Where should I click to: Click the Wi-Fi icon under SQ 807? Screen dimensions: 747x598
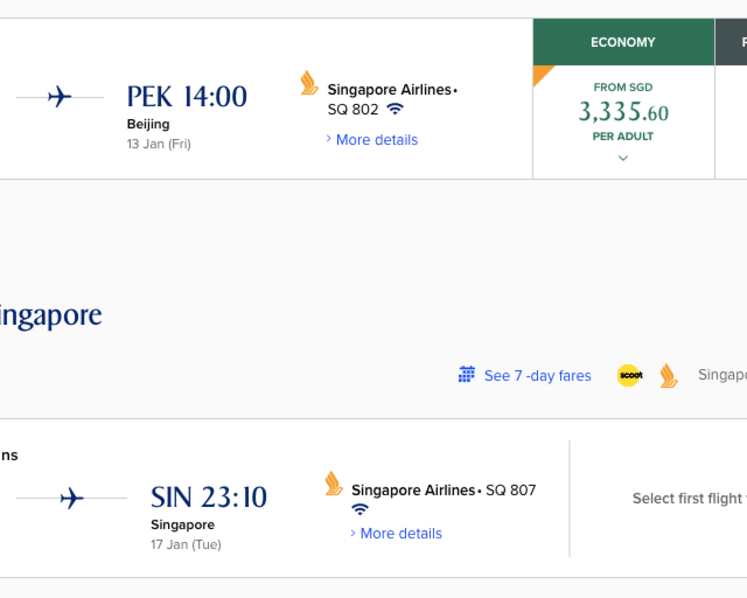(360, 509)
